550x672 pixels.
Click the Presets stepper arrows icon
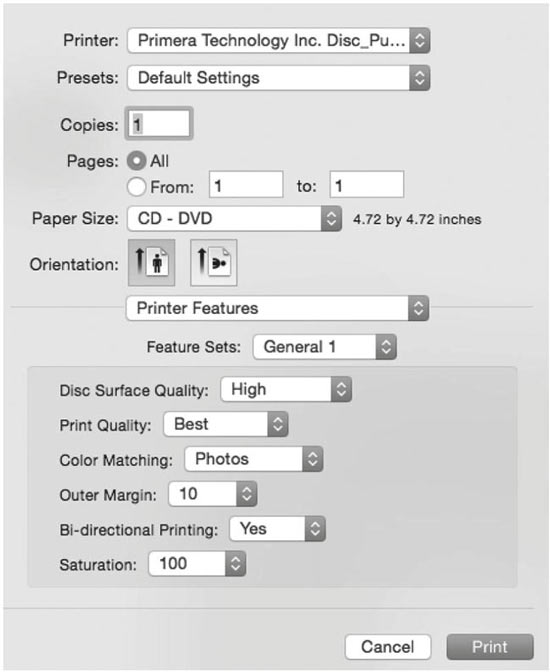[x=420, y=78]
